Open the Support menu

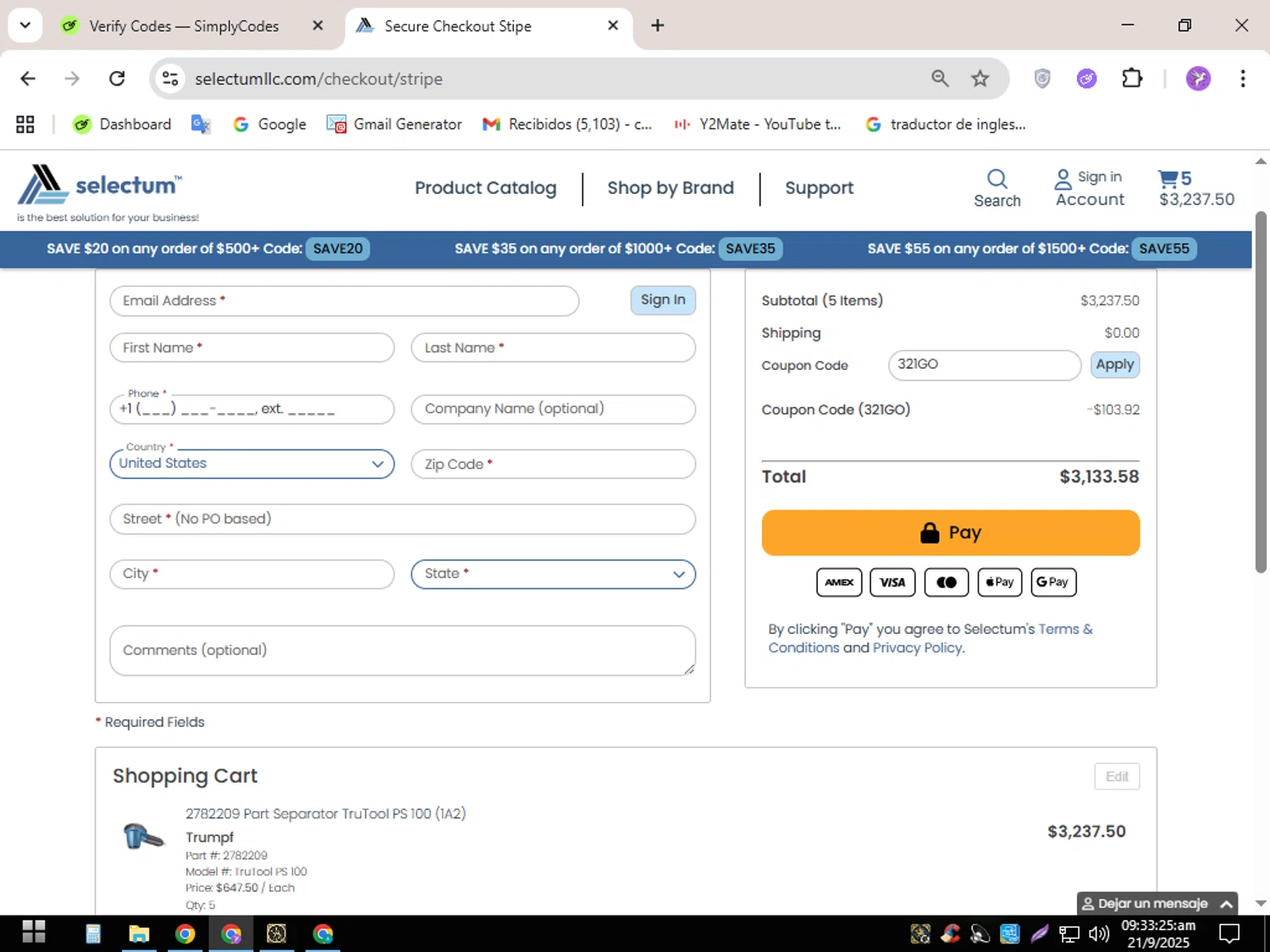819,188
